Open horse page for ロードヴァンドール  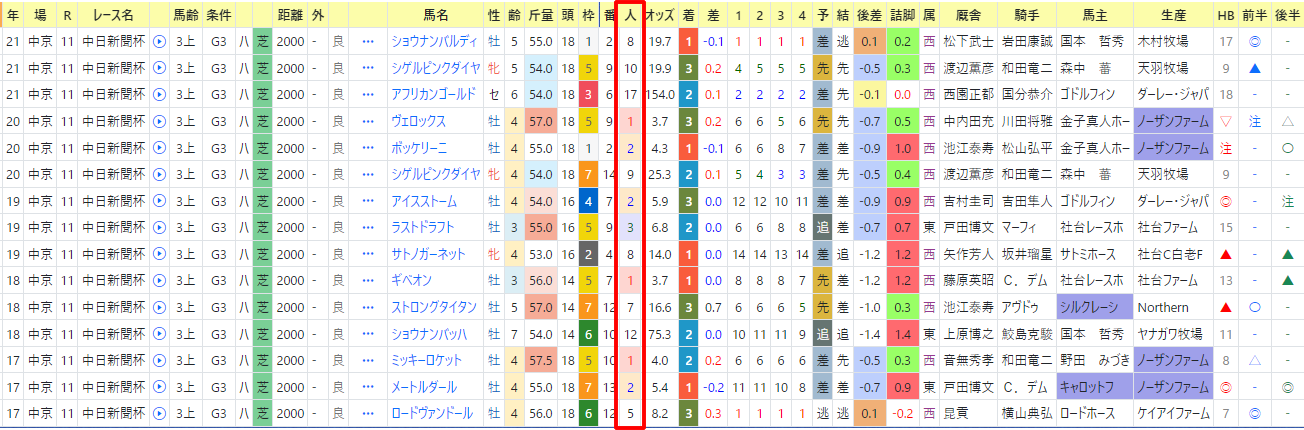click(x=434, y=413)
